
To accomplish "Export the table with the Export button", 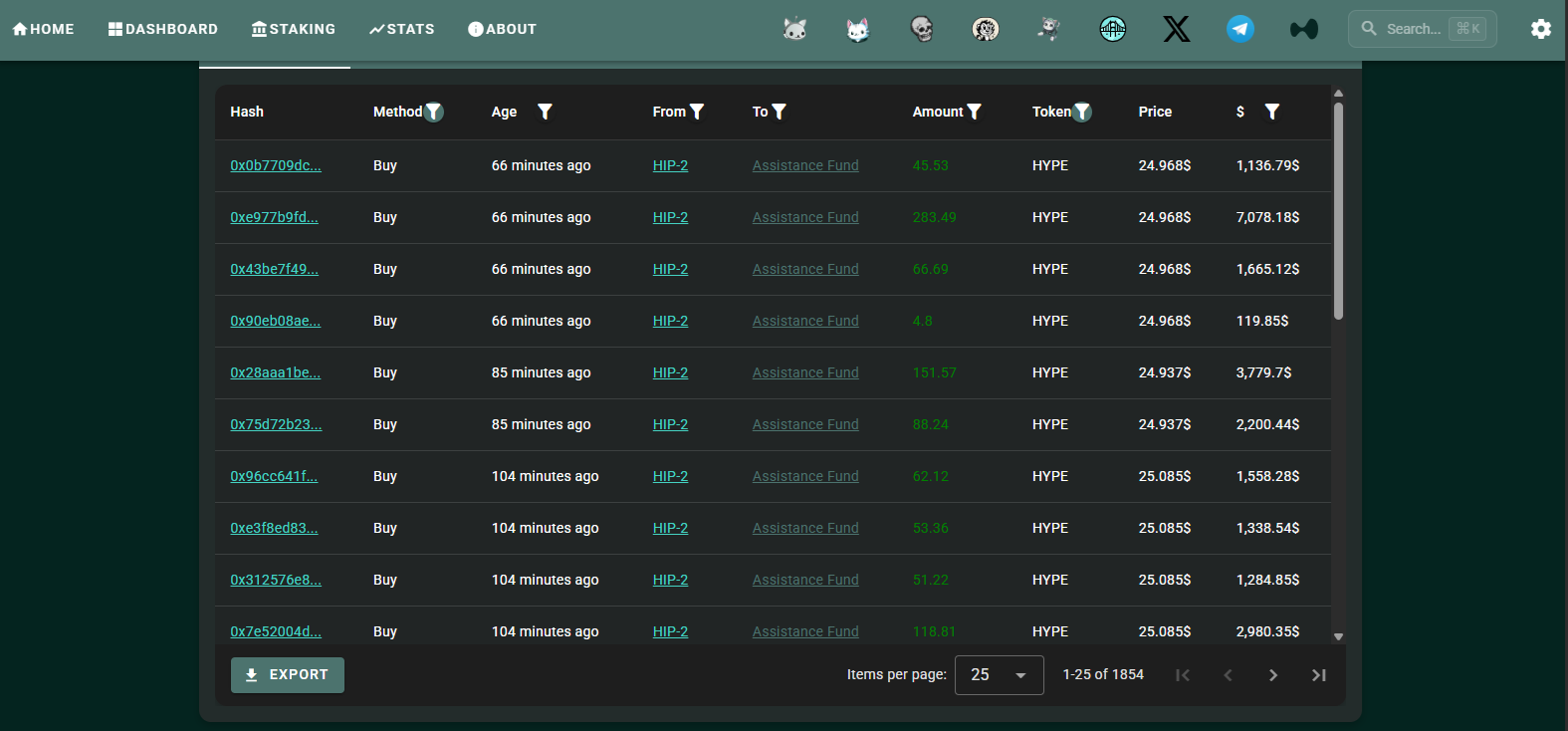I will pos(288,675).
